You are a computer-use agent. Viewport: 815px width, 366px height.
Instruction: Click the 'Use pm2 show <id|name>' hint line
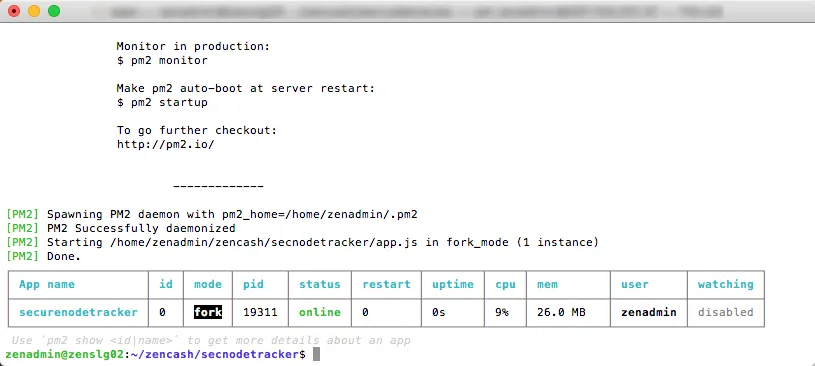point(211,341)
